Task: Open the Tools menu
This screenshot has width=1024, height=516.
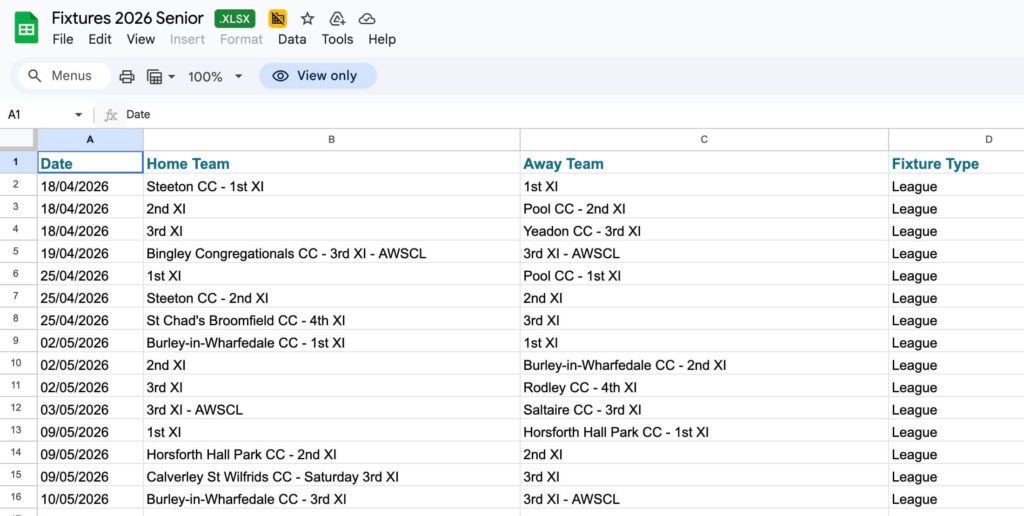Action: pos(337,39)
